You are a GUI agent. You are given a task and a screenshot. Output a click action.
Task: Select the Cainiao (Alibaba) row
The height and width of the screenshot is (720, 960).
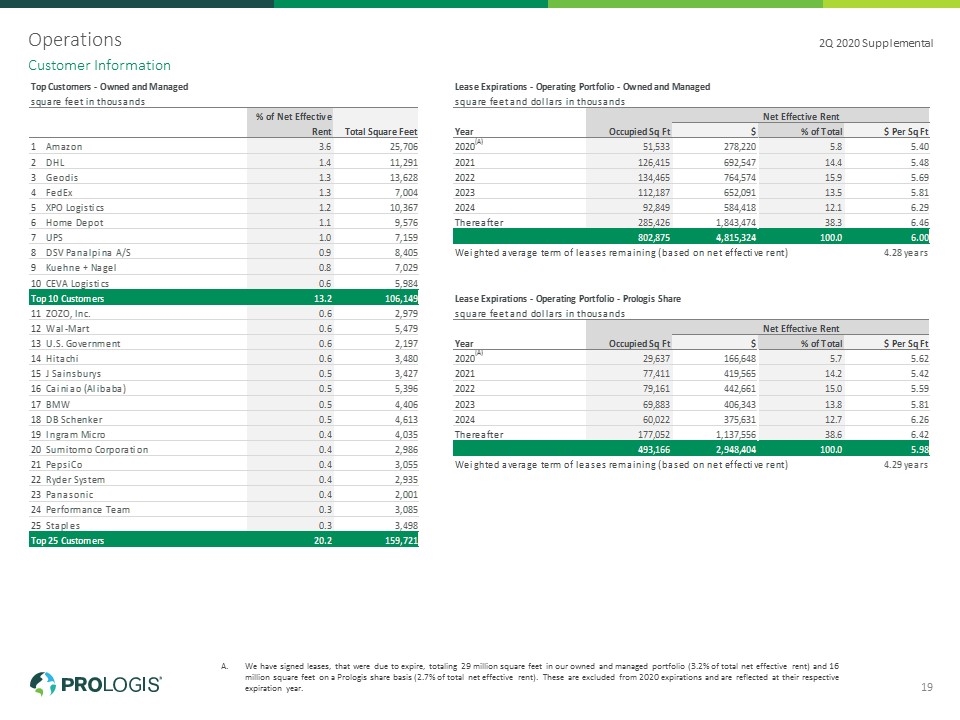coord(223,389)
